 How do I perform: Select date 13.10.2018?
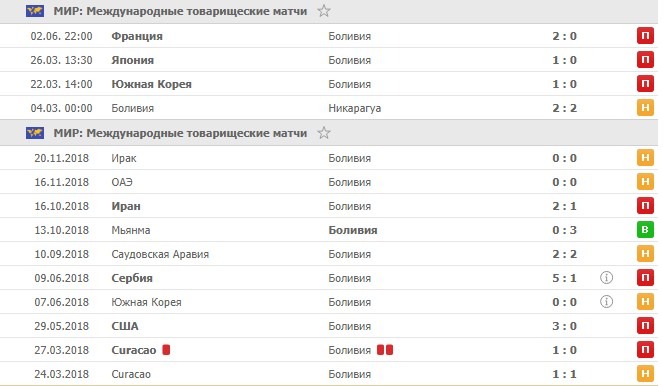tap(62, 230)
